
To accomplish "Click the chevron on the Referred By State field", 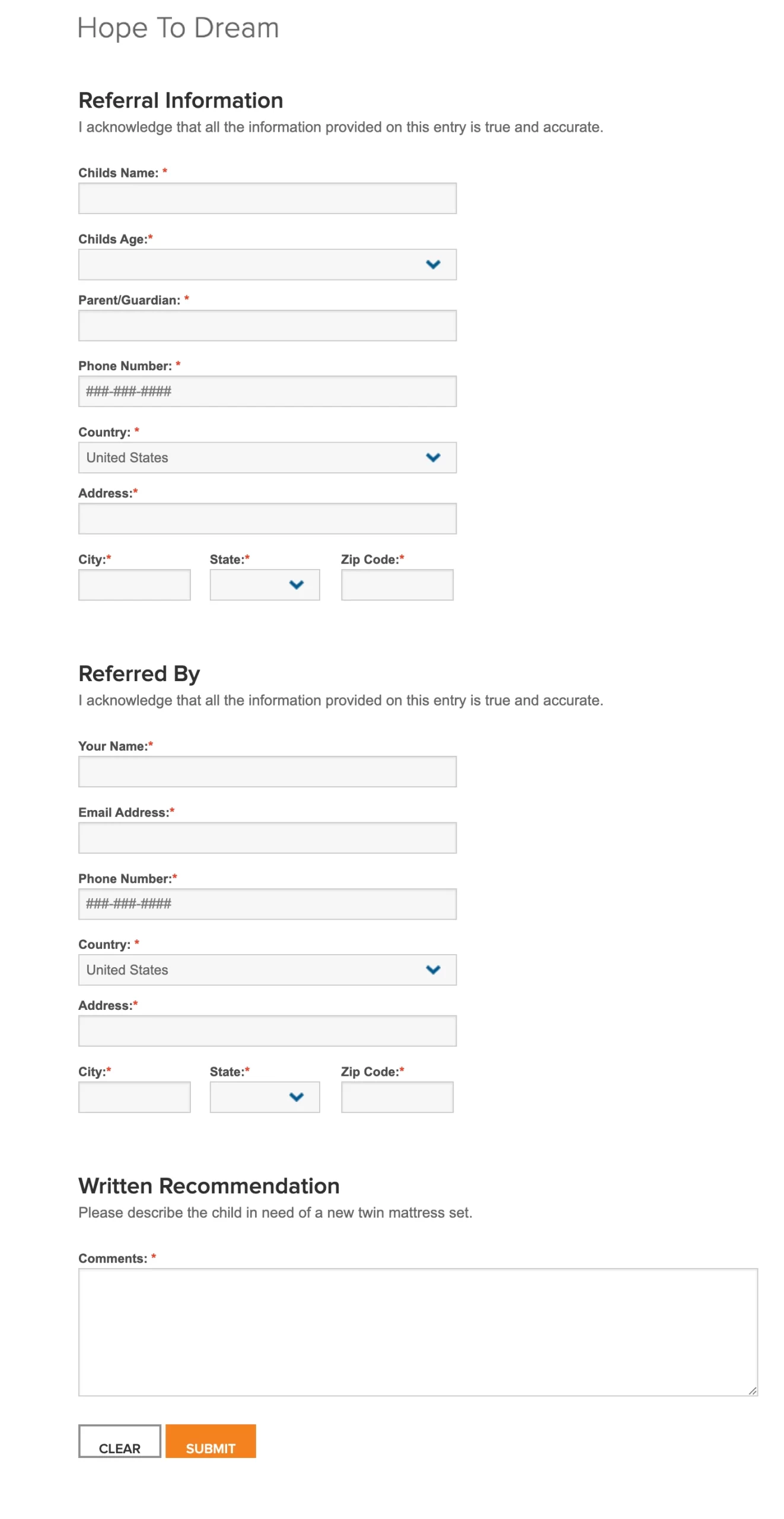I will pyautogui.click(x=298, y=1097).
